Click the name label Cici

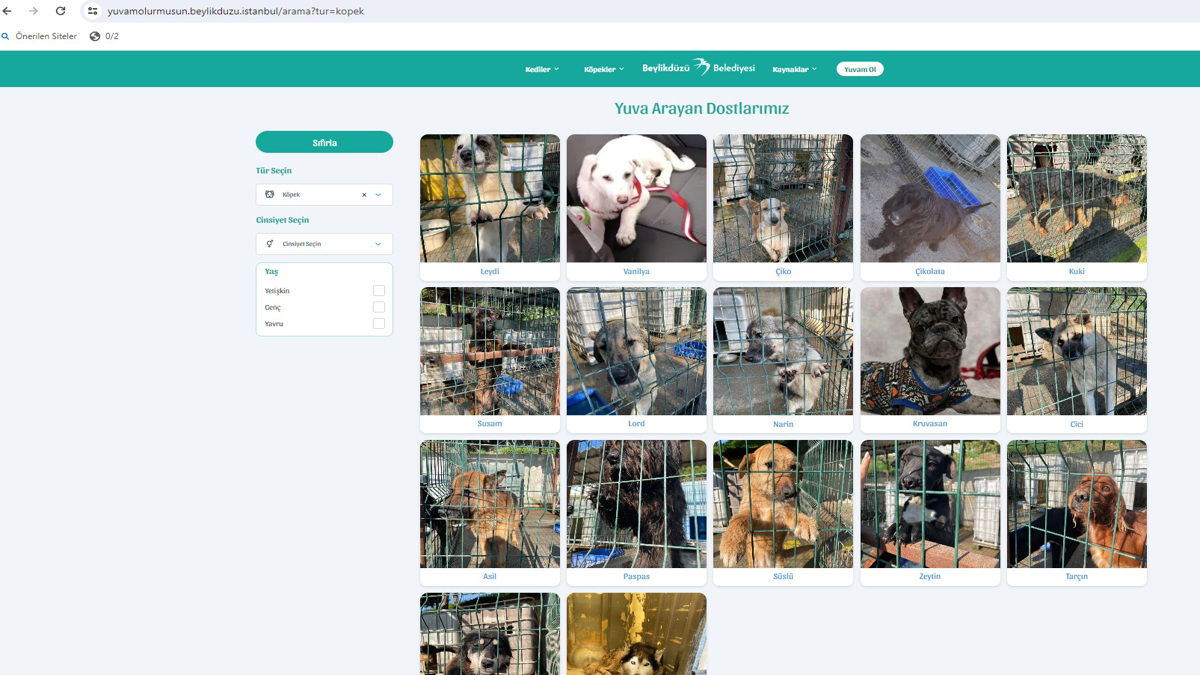pos(1077,424)
